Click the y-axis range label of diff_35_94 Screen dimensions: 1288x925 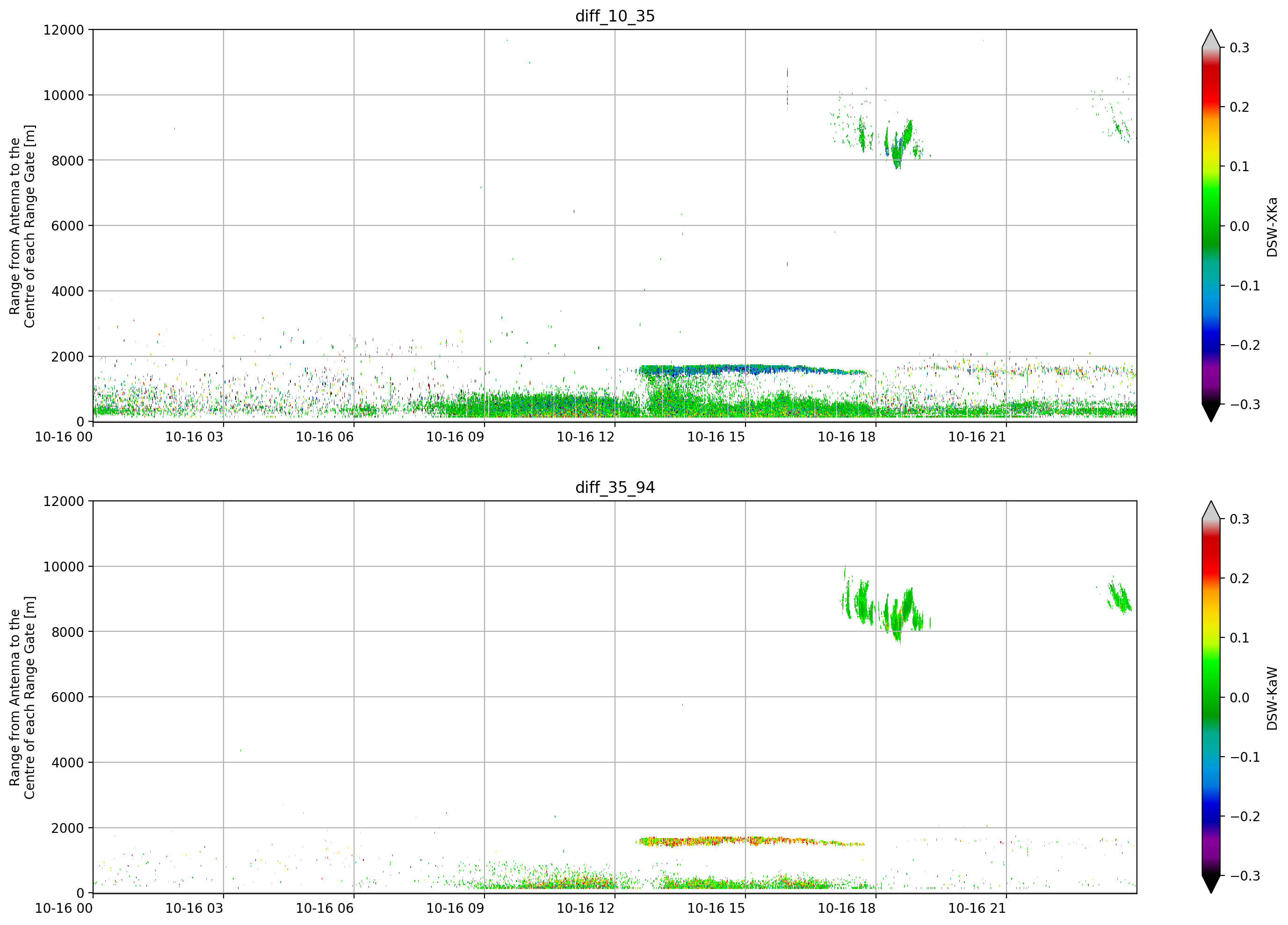[22, 697]
